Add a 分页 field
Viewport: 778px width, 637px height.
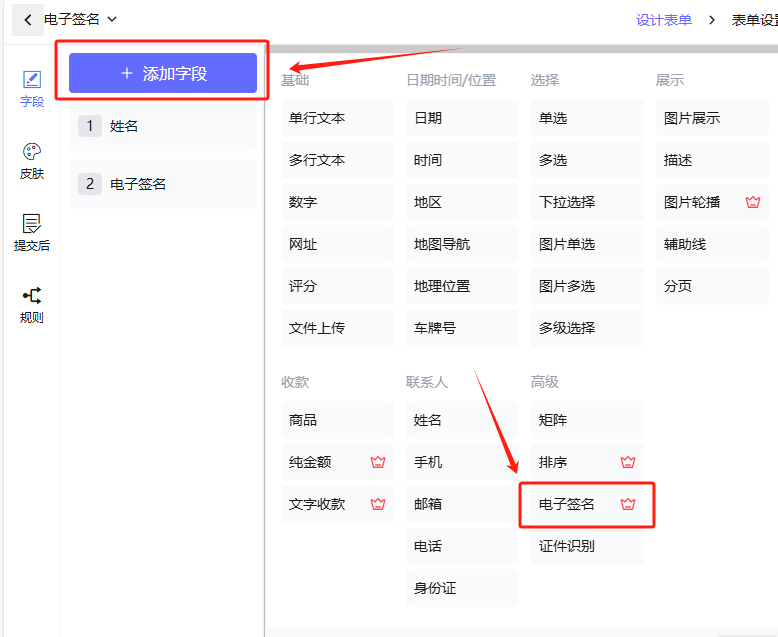(713, 286)
